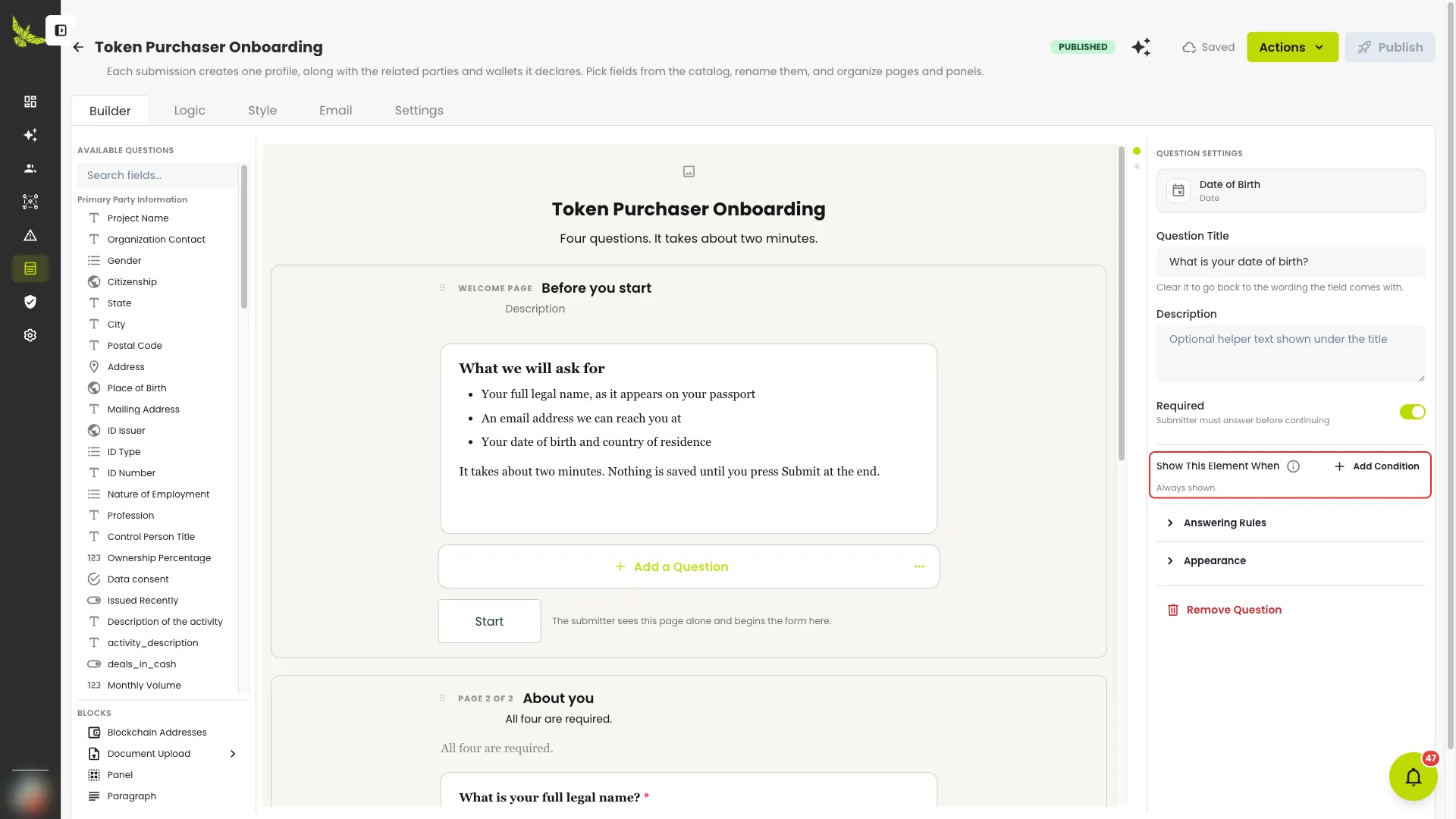Grab the drag handle for Page 2 of 2

pyautogui.click(x=442, y=698)
